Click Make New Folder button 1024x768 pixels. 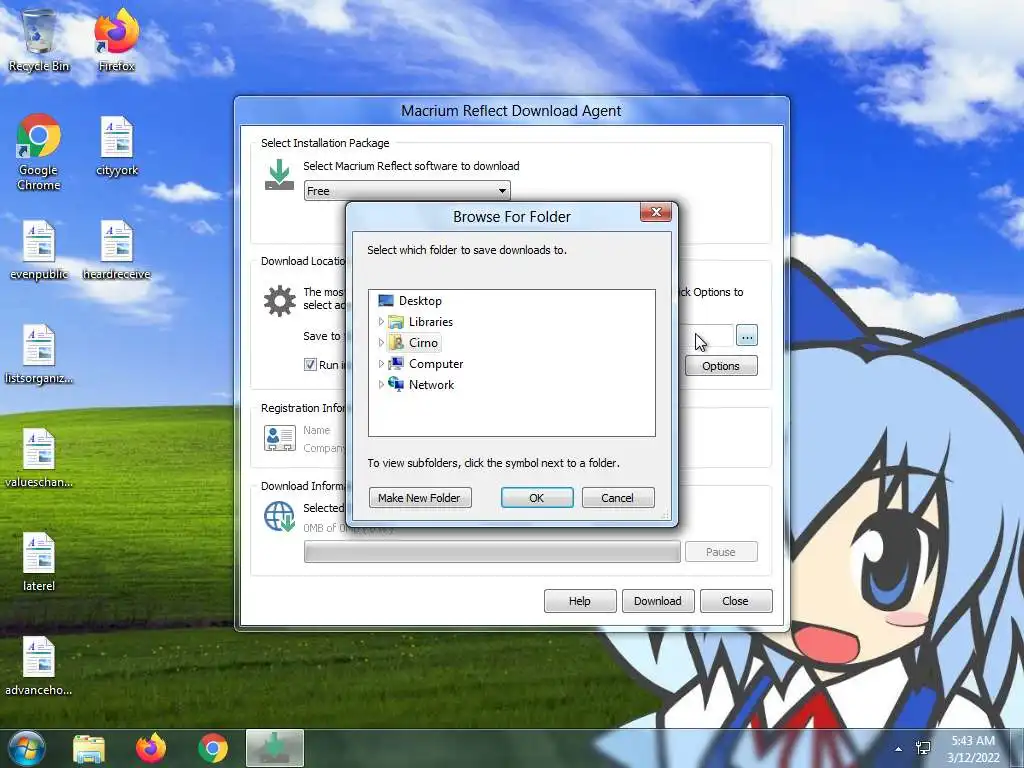coord(420,498)
